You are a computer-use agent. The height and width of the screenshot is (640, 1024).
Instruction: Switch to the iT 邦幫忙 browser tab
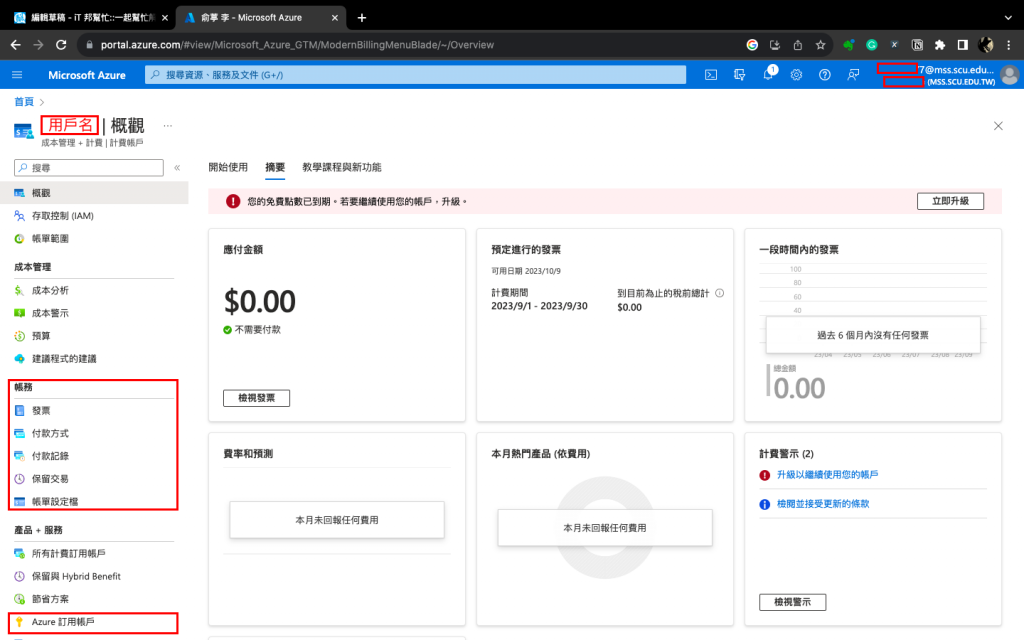tap(91, 18)
